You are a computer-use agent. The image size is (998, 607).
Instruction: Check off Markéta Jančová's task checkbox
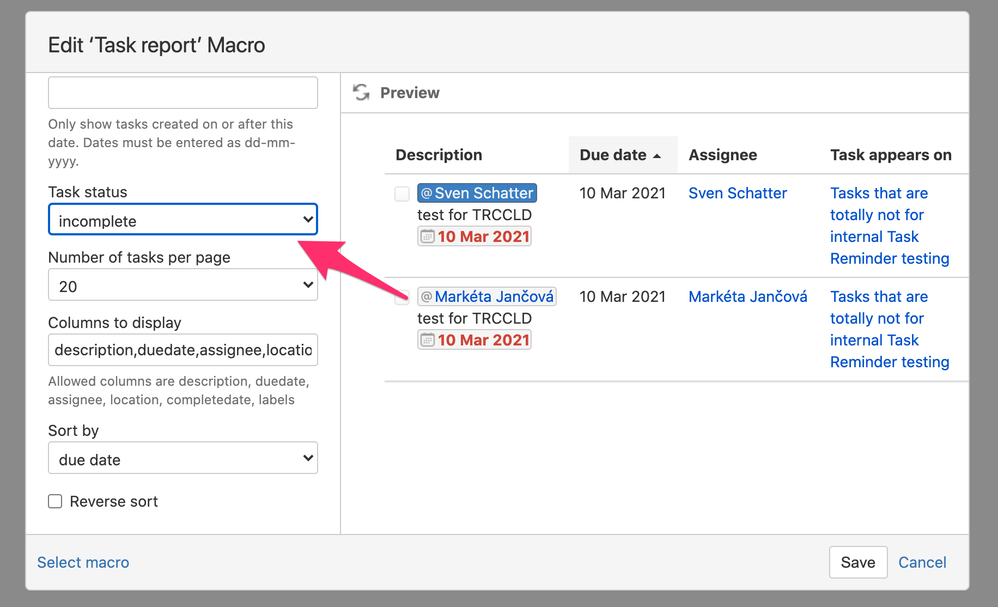(x=402, y=297)
